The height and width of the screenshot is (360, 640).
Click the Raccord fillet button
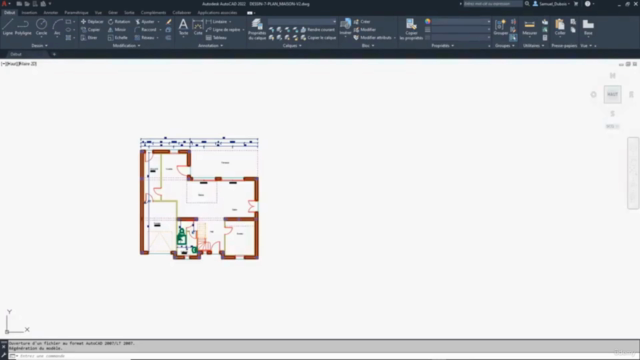(145, 30)
